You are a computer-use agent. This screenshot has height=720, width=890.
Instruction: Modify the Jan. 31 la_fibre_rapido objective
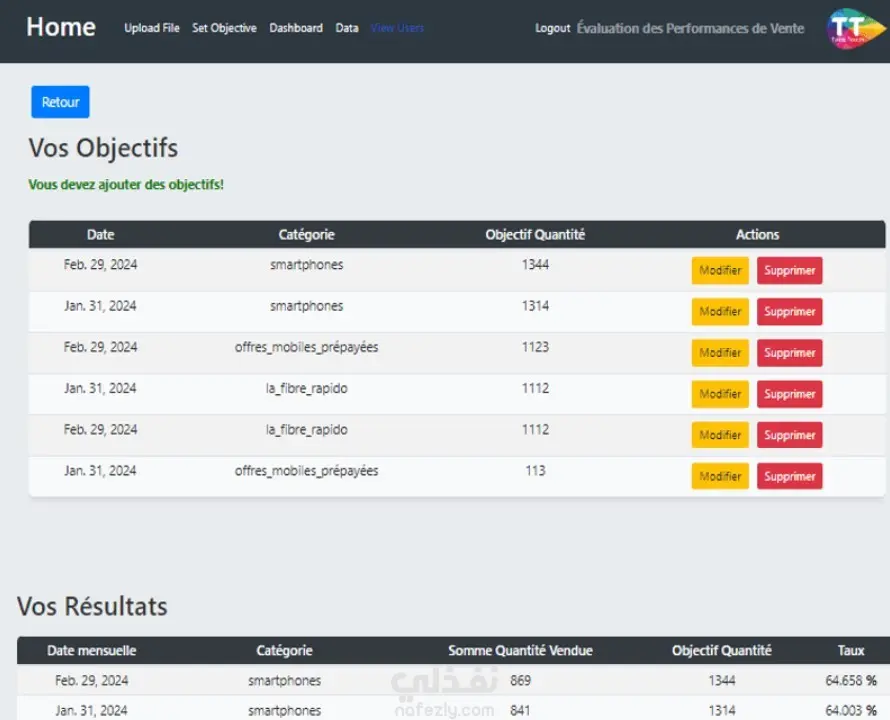coord(720,394)
